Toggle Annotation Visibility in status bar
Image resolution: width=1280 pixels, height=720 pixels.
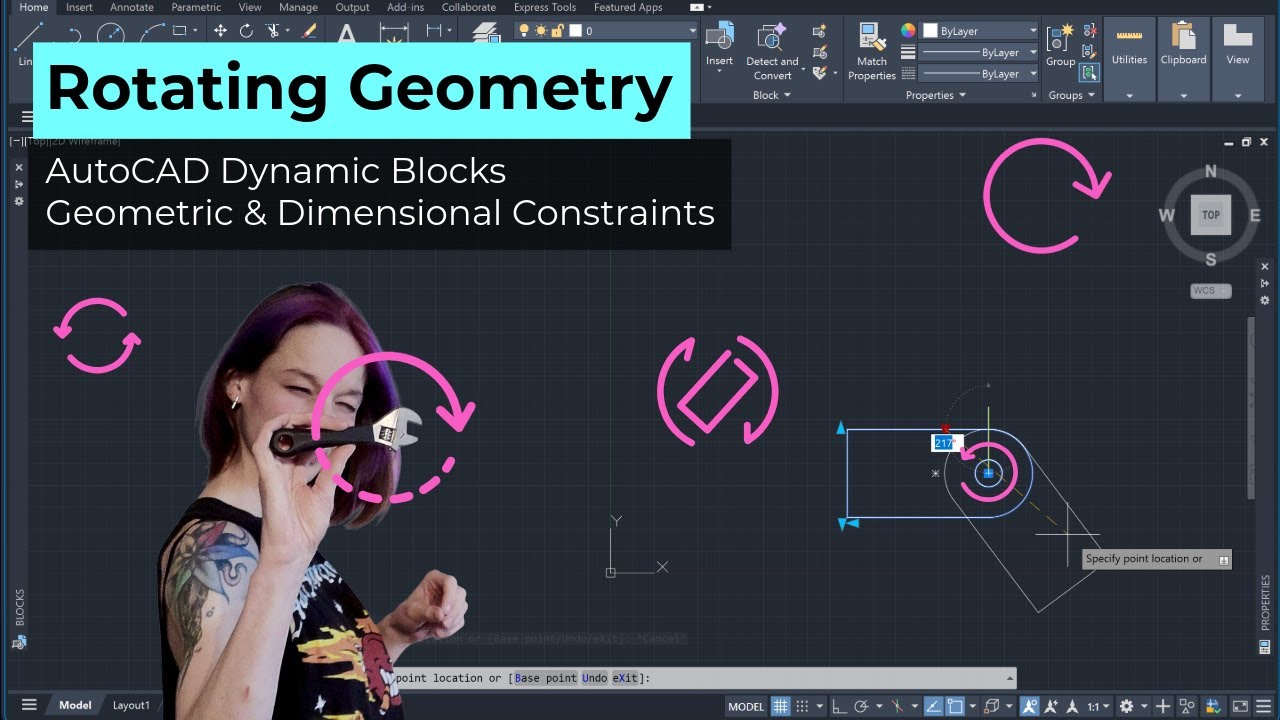click(1031, 706)
